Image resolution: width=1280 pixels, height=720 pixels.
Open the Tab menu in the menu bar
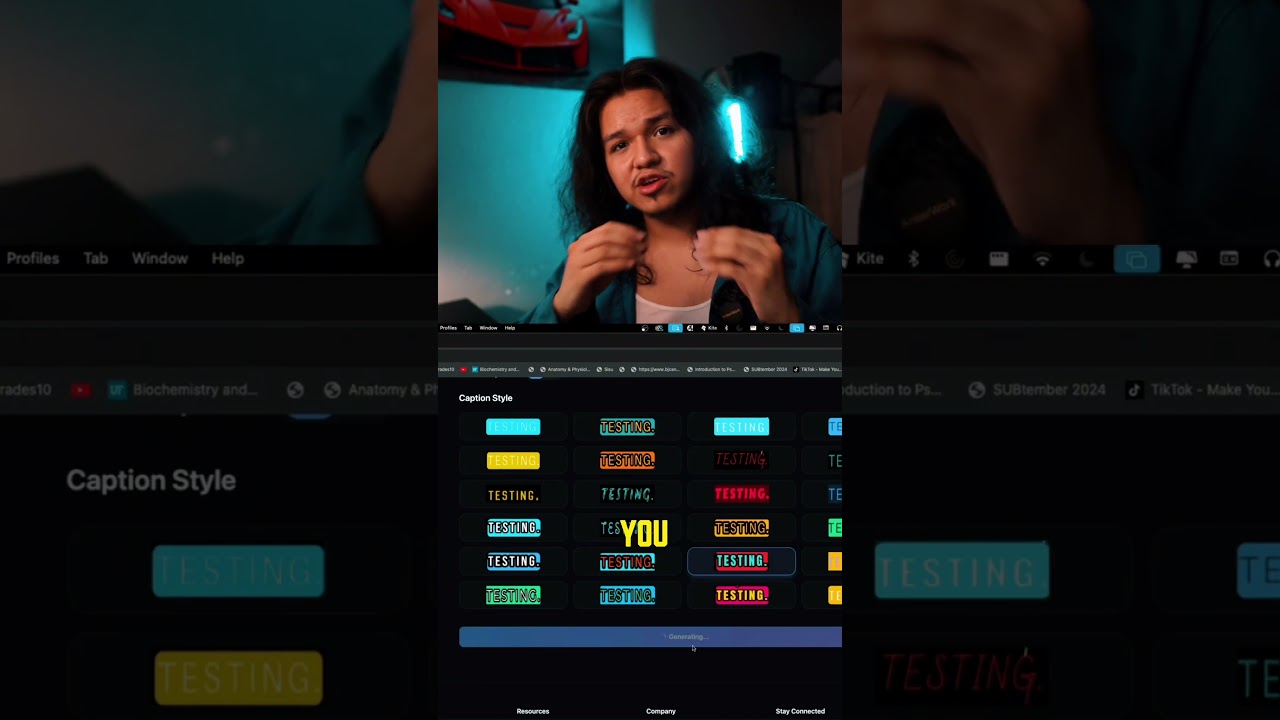pyautogui.click(x=468, y=328)
